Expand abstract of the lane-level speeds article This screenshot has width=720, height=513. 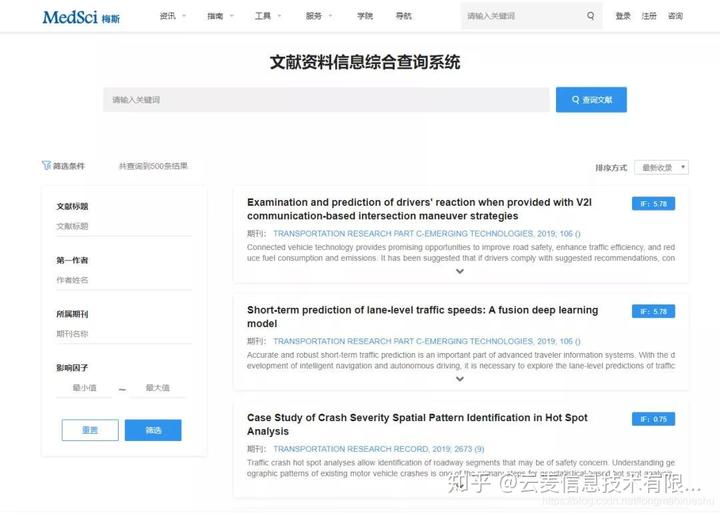(x=460, y=379)
